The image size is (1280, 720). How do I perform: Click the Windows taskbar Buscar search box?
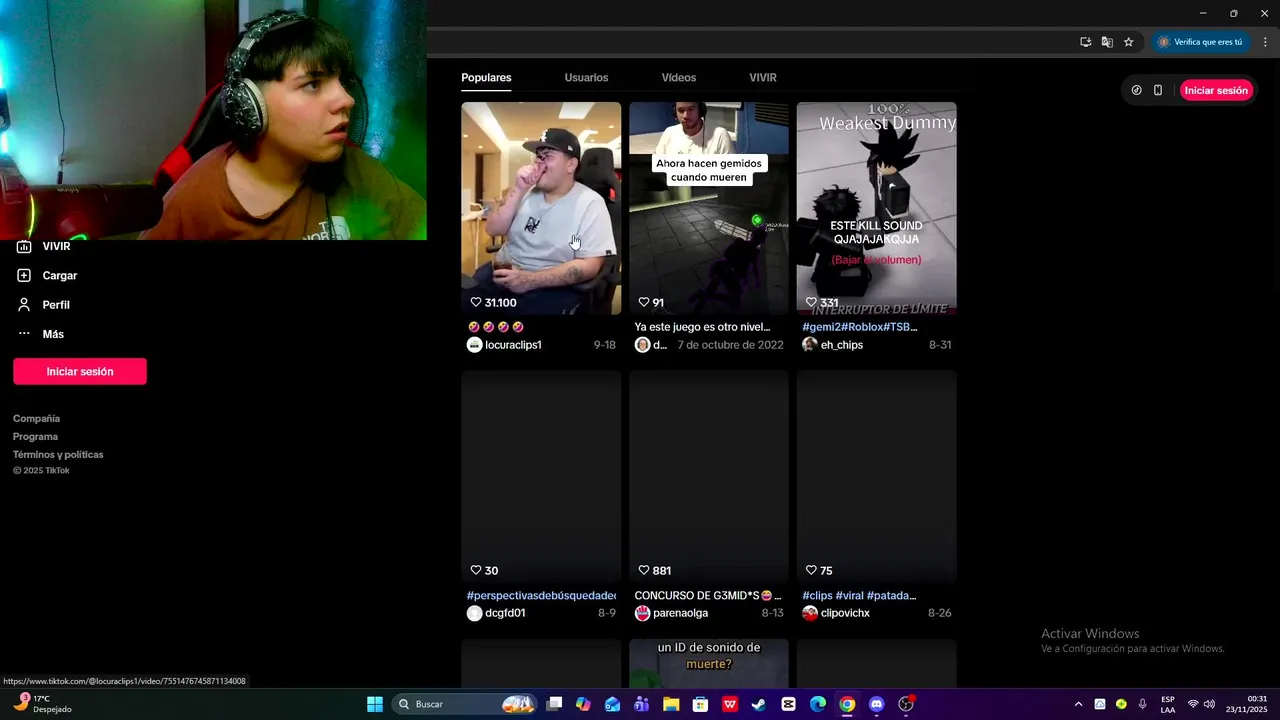pyautogui.click(x=465, y=704)
